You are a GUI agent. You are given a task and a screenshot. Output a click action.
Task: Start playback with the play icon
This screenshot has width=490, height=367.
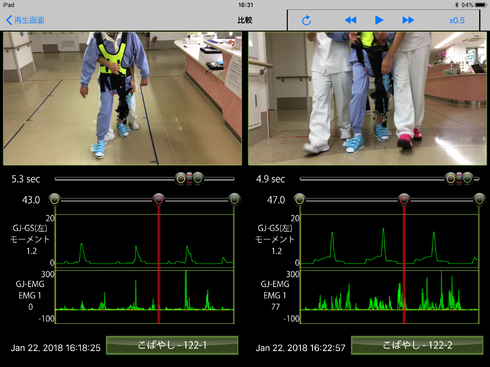coord(379,20)
